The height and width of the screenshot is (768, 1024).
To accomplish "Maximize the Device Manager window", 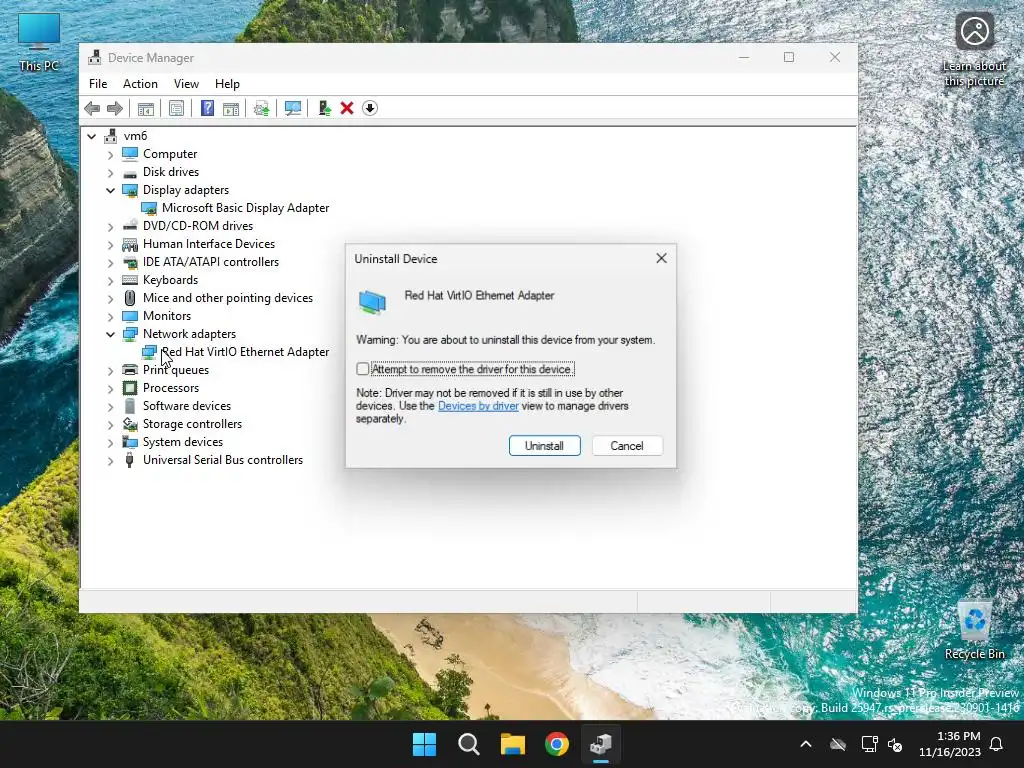I will (x=789, y=57).
